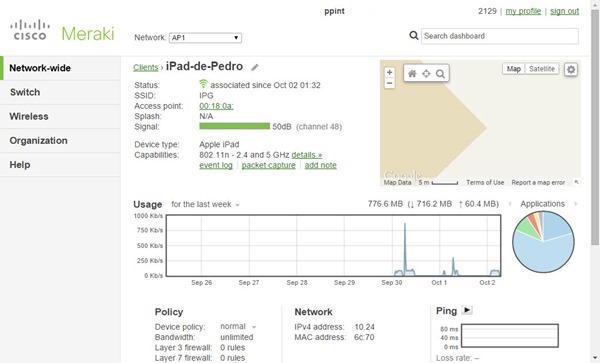The width and height of the screenshot is (600, 363).
Task: Click the map search magnifier icon
Action: (440, 73)
